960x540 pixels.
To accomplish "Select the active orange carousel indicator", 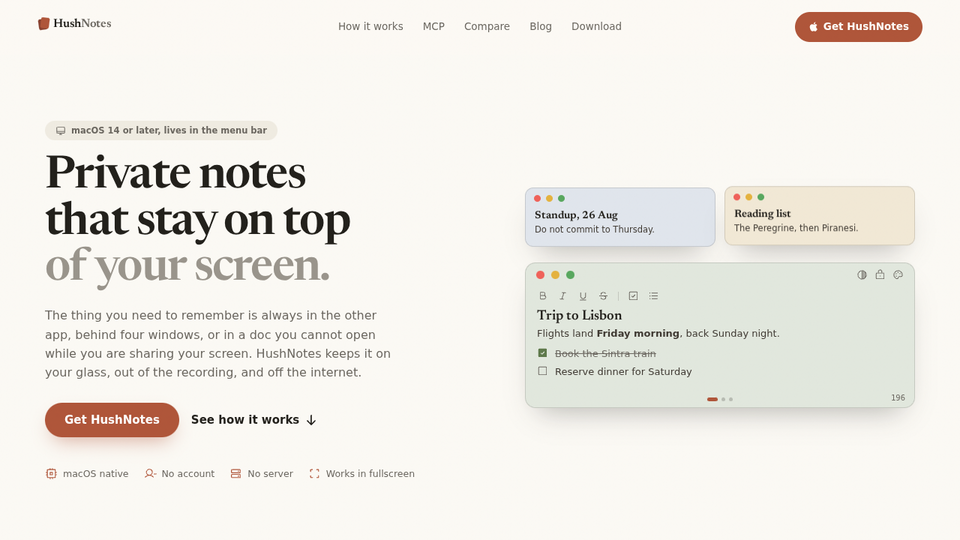I will (x=712, y=399).
